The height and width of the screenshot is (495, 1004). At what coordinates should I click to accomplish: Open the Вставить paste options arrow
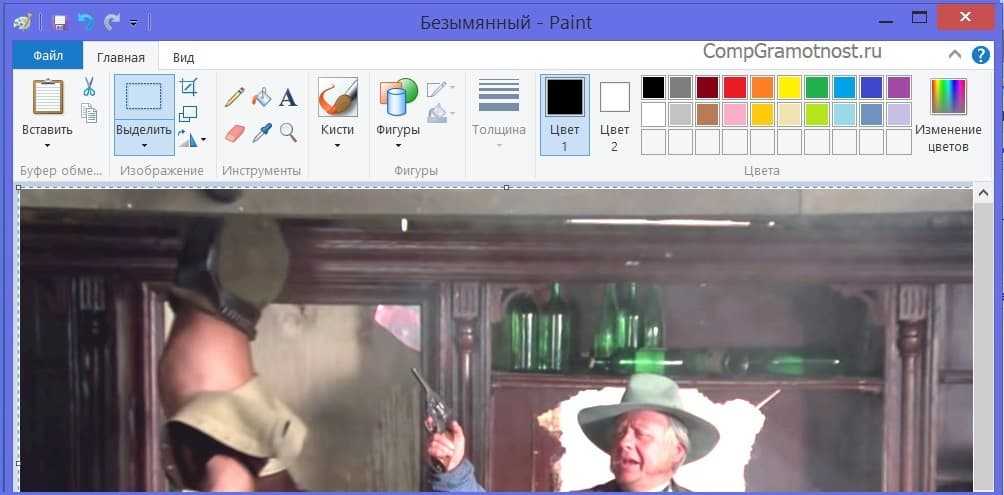(47, 146)
